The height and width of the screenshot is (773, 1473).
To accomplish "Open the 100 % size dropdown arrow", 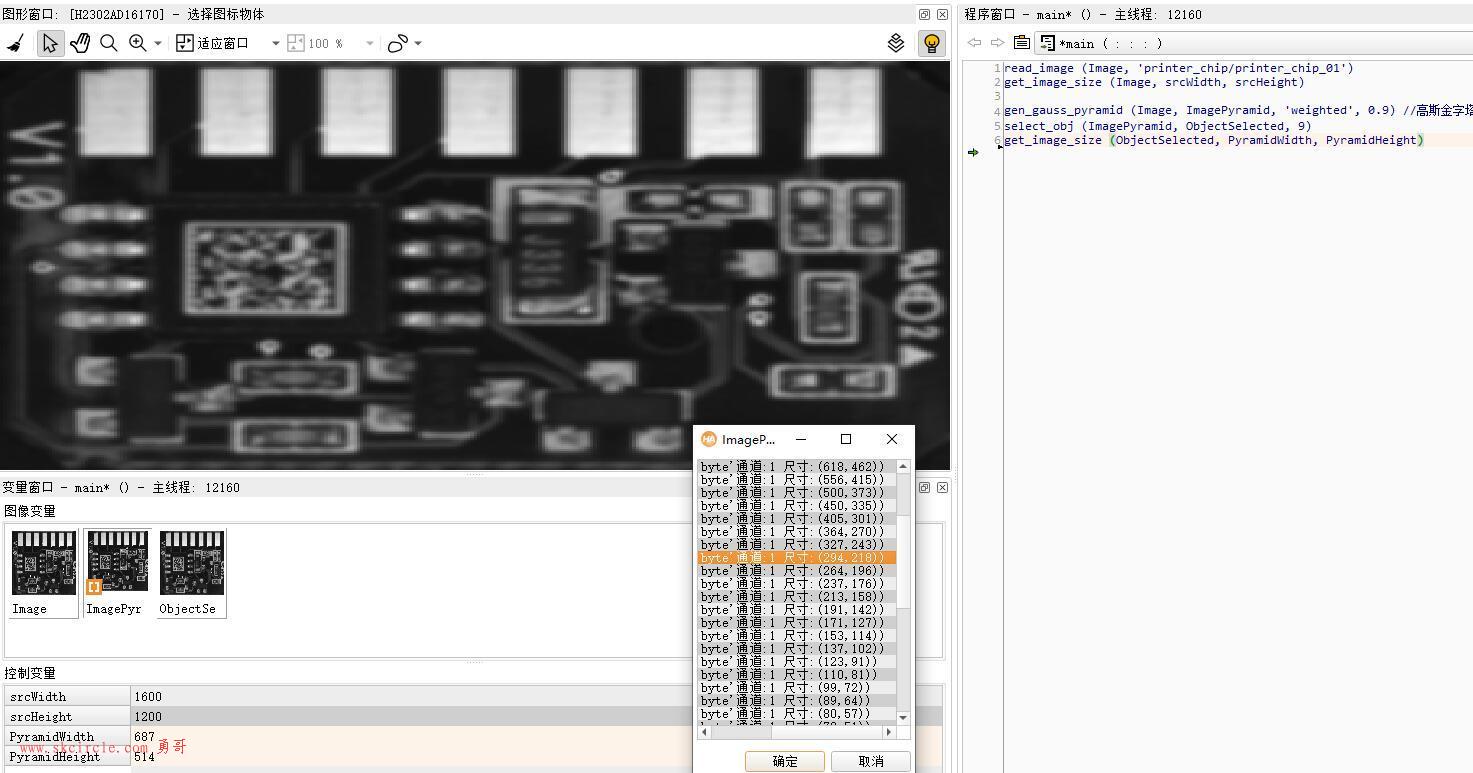I will (369, 44).
